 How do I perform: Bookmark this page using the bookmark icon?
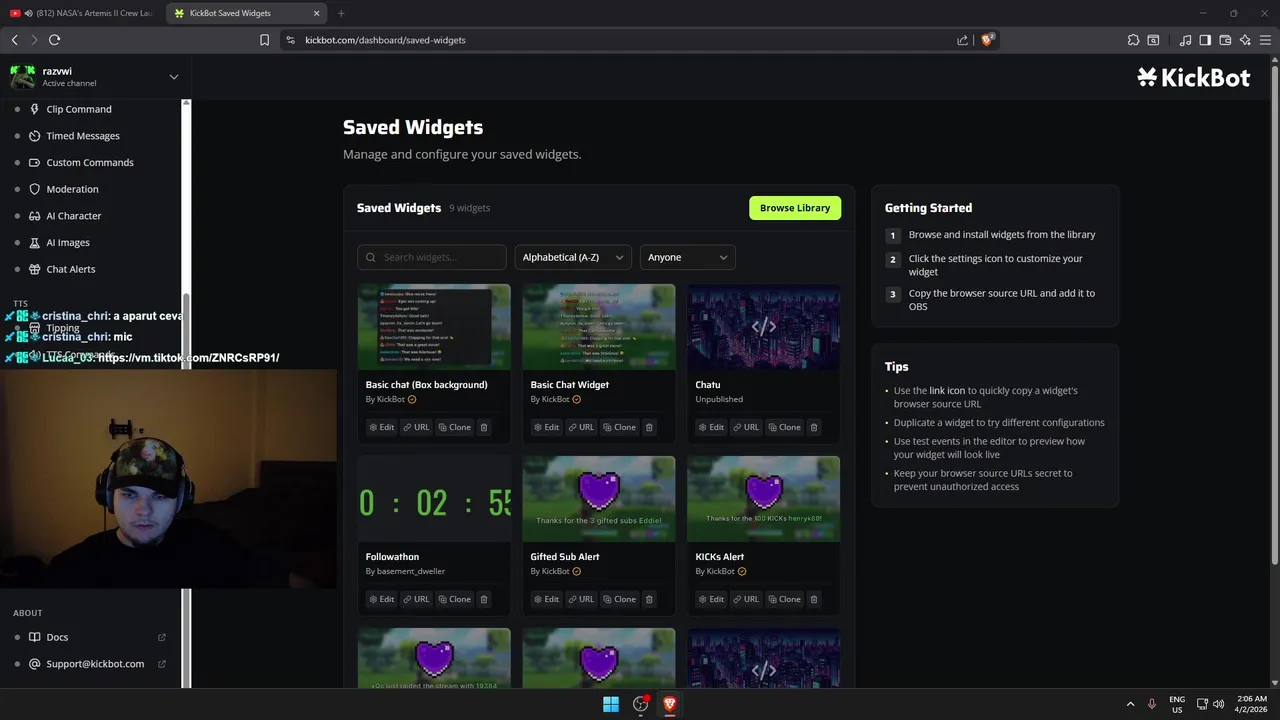[x=264, y=40]
